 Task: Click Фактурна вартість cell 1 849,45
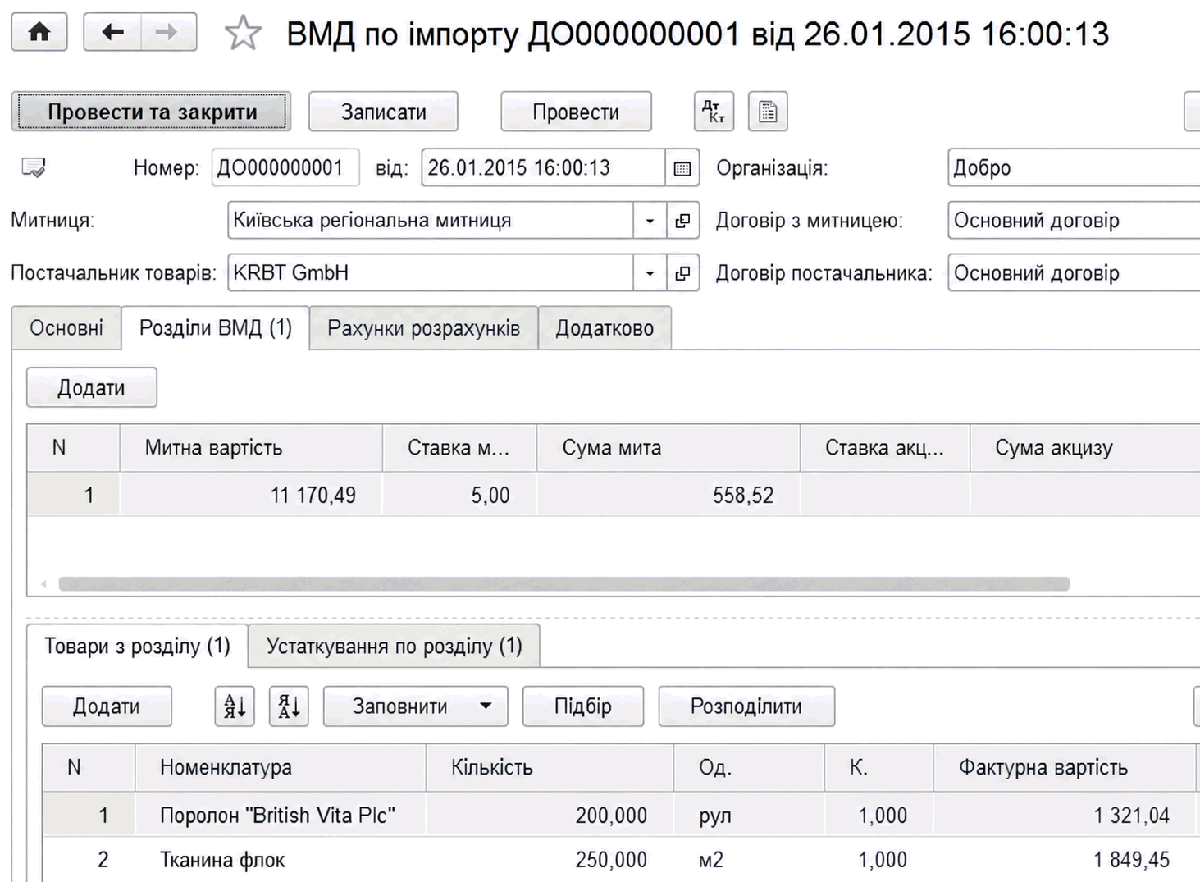click(x=1063, y=859)
